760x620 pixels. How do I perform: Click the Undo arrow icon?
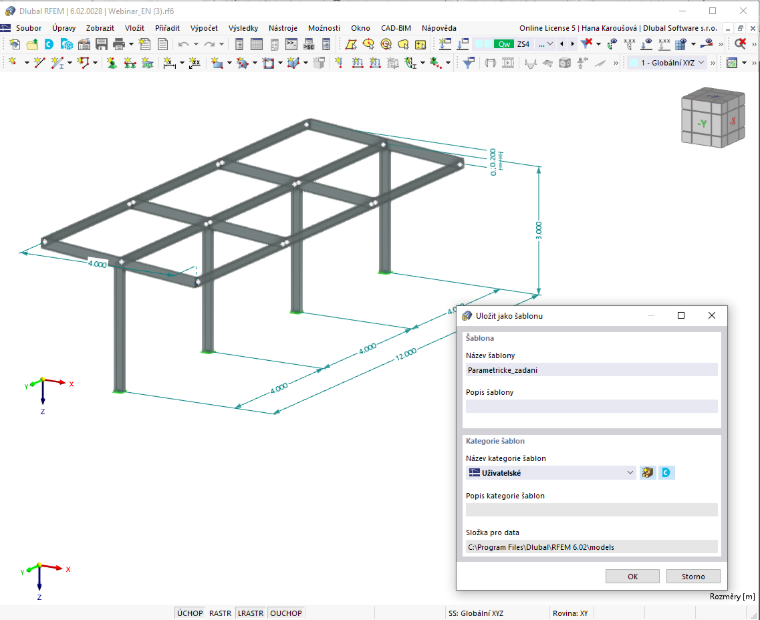click(x=184, y=44)
